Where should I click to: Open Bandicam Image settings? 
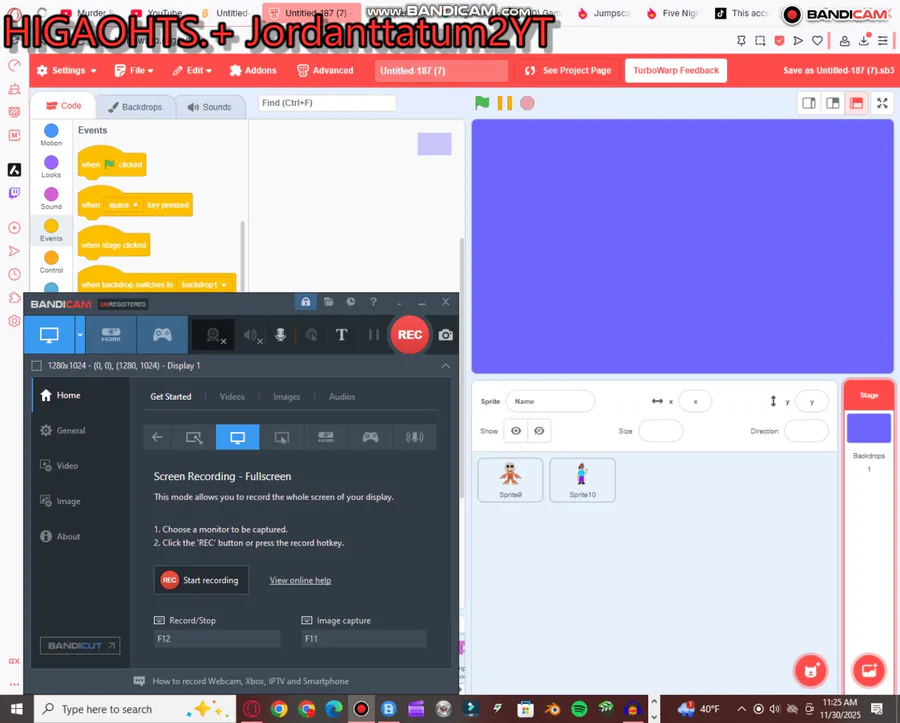(61, 501)
